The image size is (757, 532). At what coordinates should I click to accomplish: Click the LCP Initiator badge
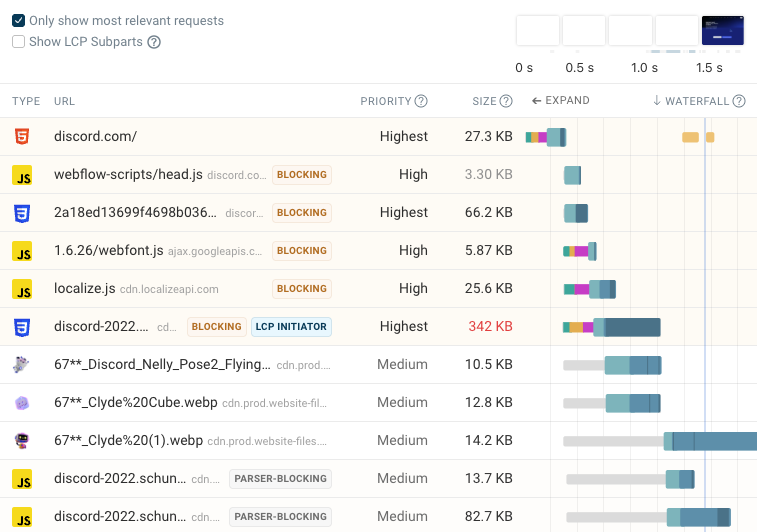(x=291, y=327)
